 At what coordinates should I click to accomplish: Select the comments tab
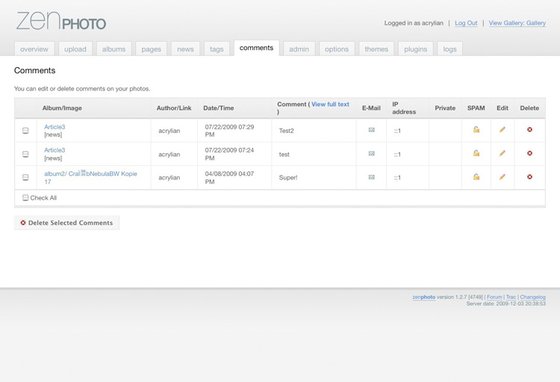[256, 48]
